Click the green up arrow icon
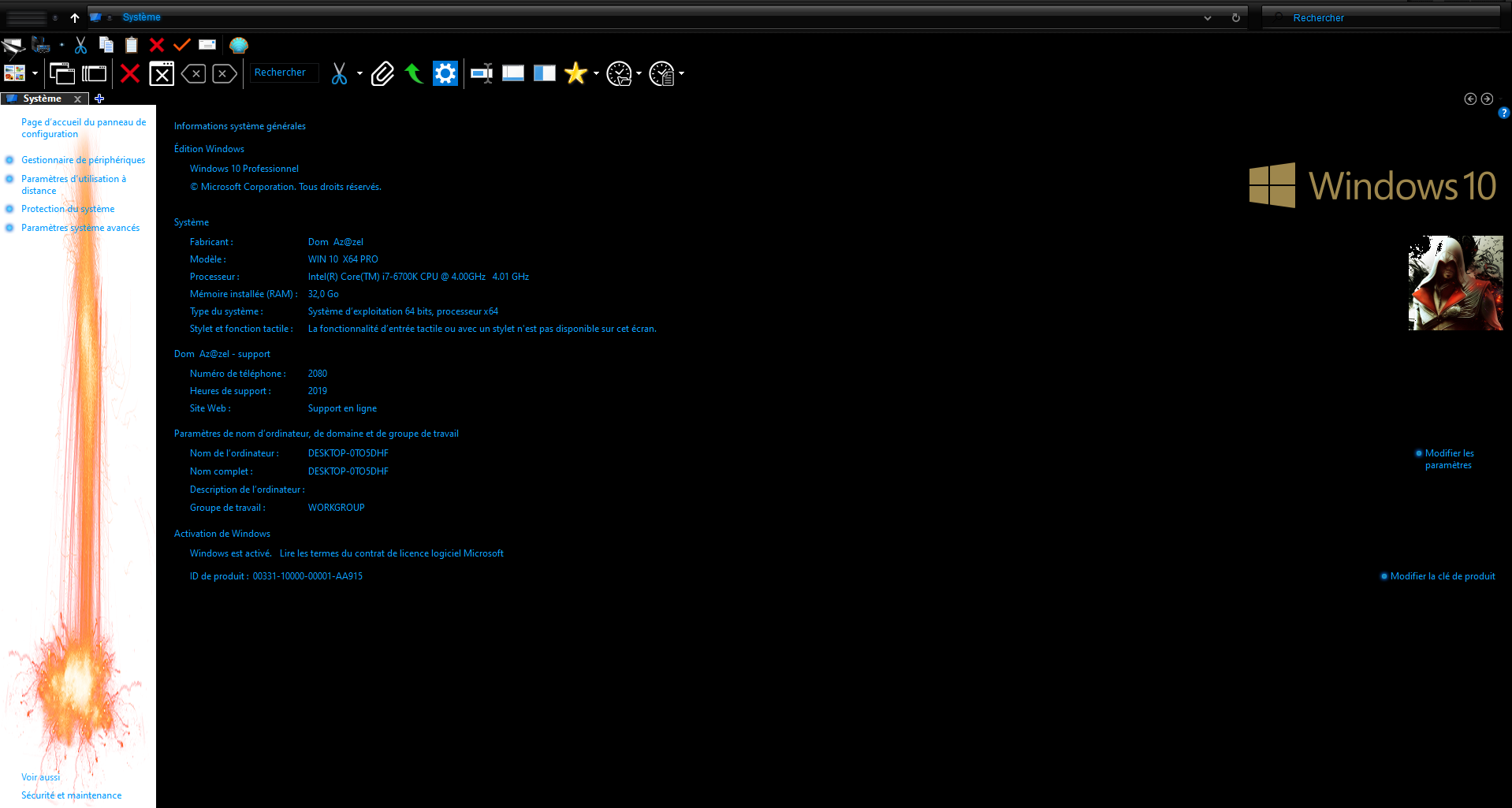The width and height of the screenshot is (1512, 808). pos(413,74)
